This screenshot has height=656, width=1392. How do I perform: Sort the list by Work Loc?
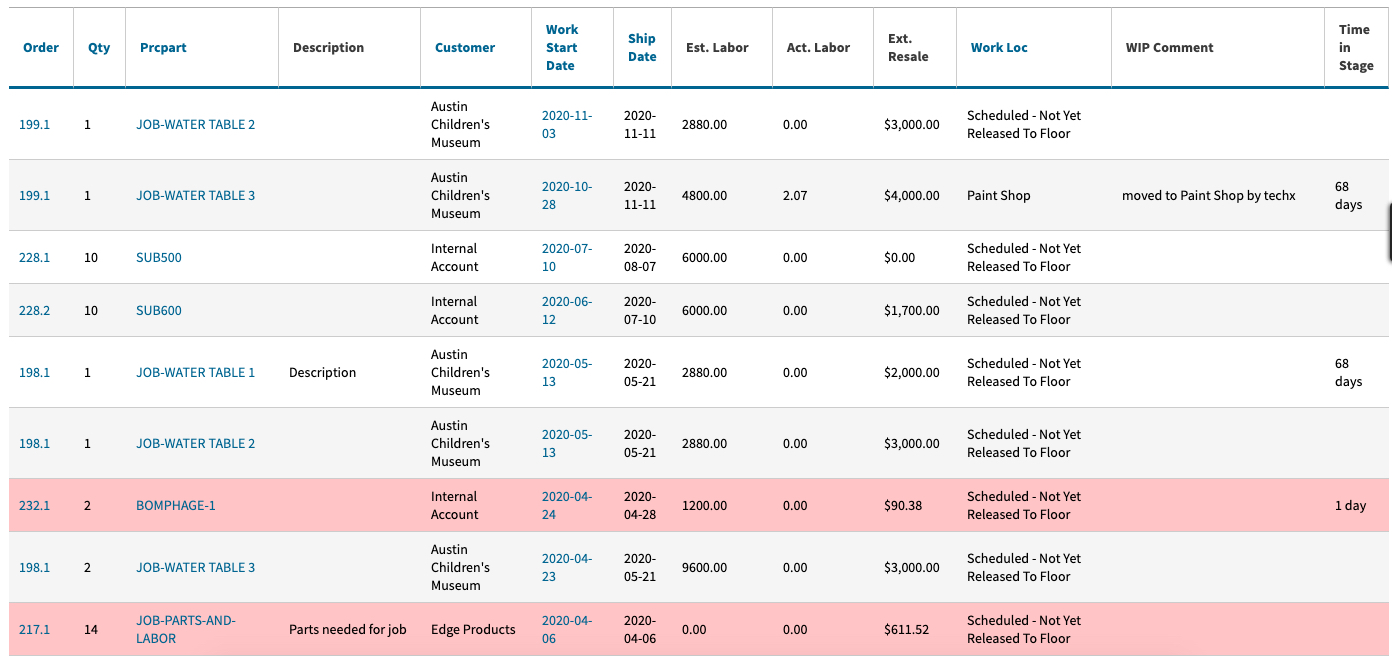tap(998, 46)
